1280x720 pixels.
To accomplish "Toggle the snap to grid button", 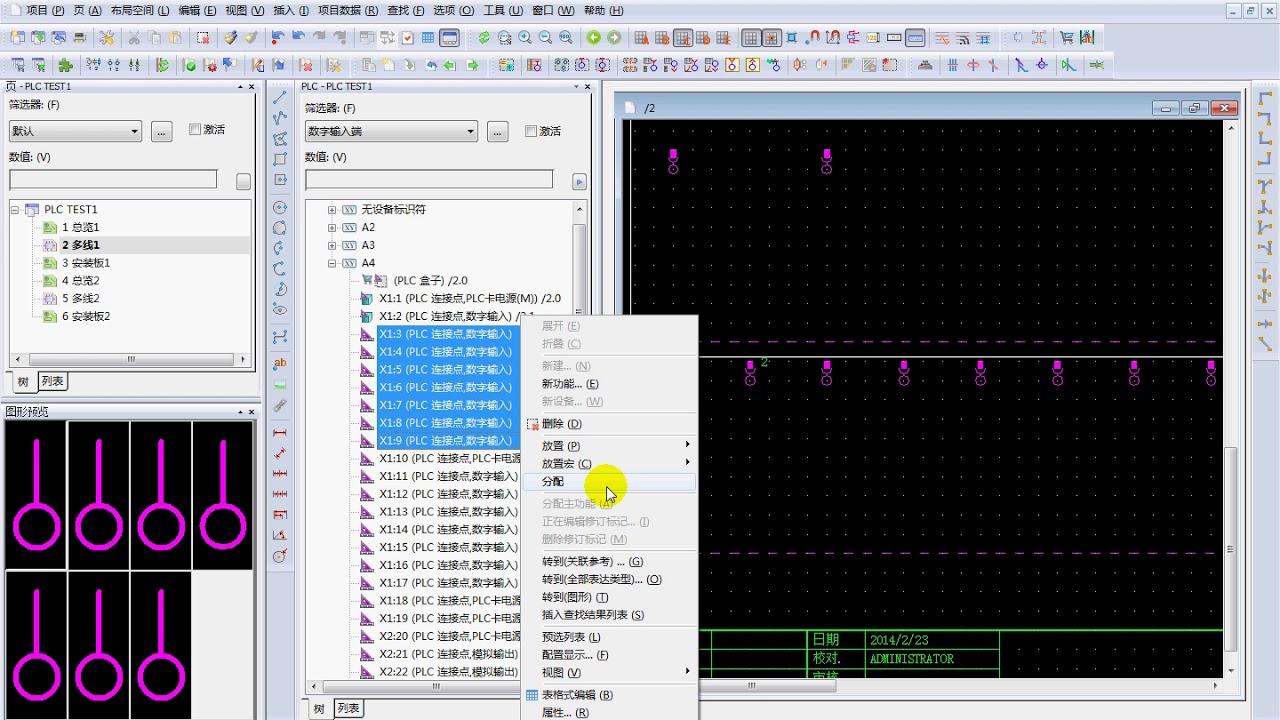I will click(771, 38).
